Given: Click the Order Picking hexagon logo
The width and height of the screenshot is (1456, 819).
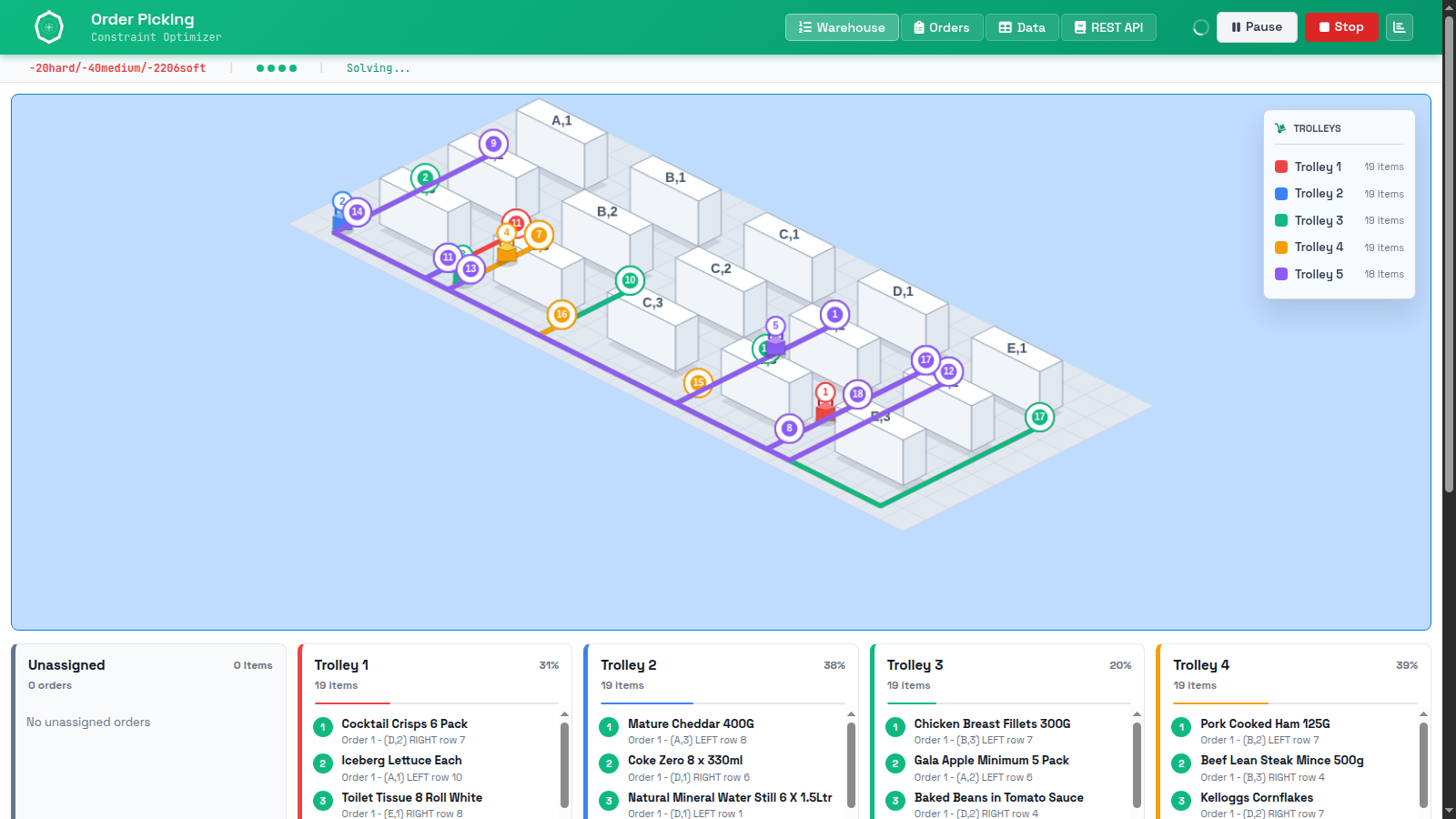Looking at the screenshot, I should pos(49,27).
